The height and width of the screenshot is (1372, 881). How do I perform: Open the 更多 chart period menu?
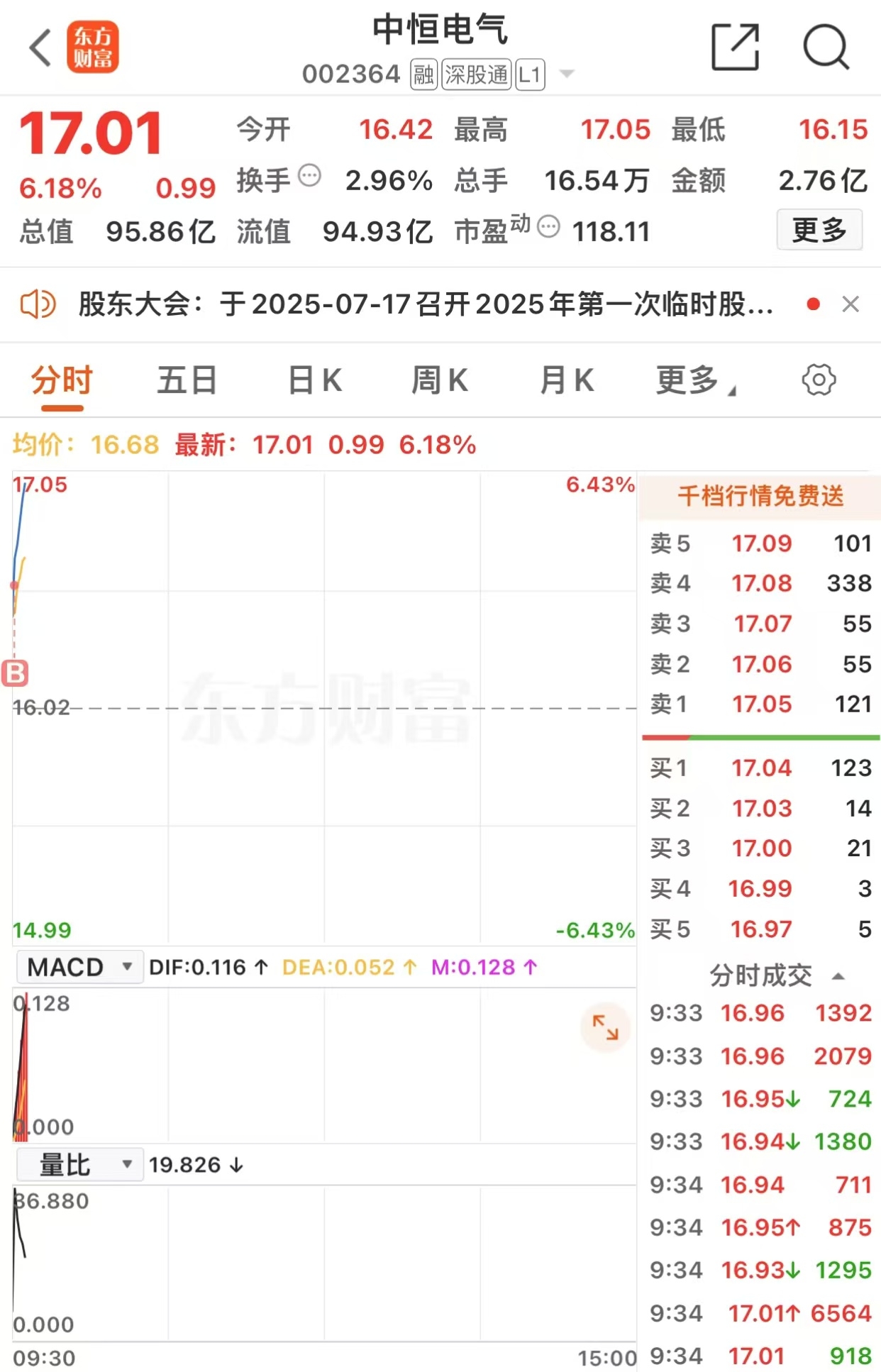(x=695, y=380)
